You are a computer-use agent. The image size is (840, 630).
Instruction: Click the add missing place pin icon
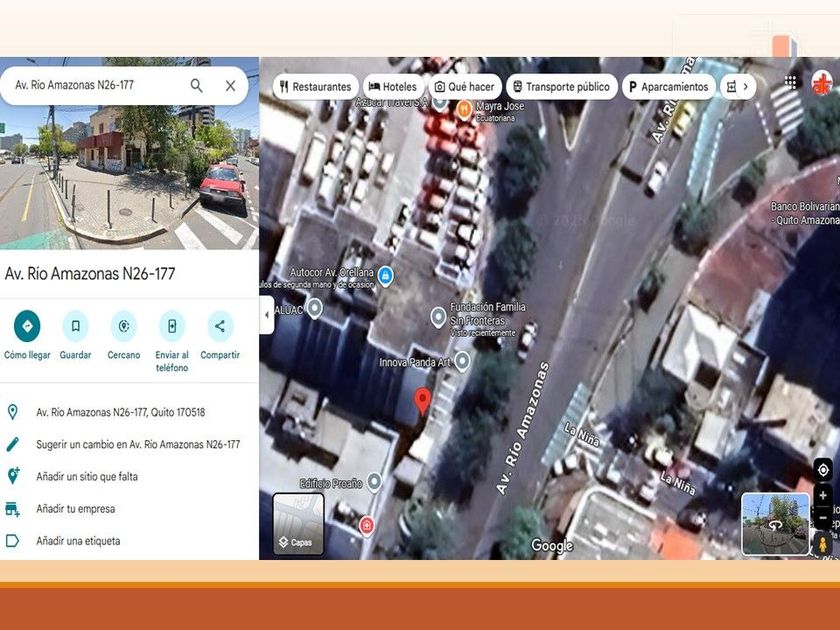tap(13, 476)
